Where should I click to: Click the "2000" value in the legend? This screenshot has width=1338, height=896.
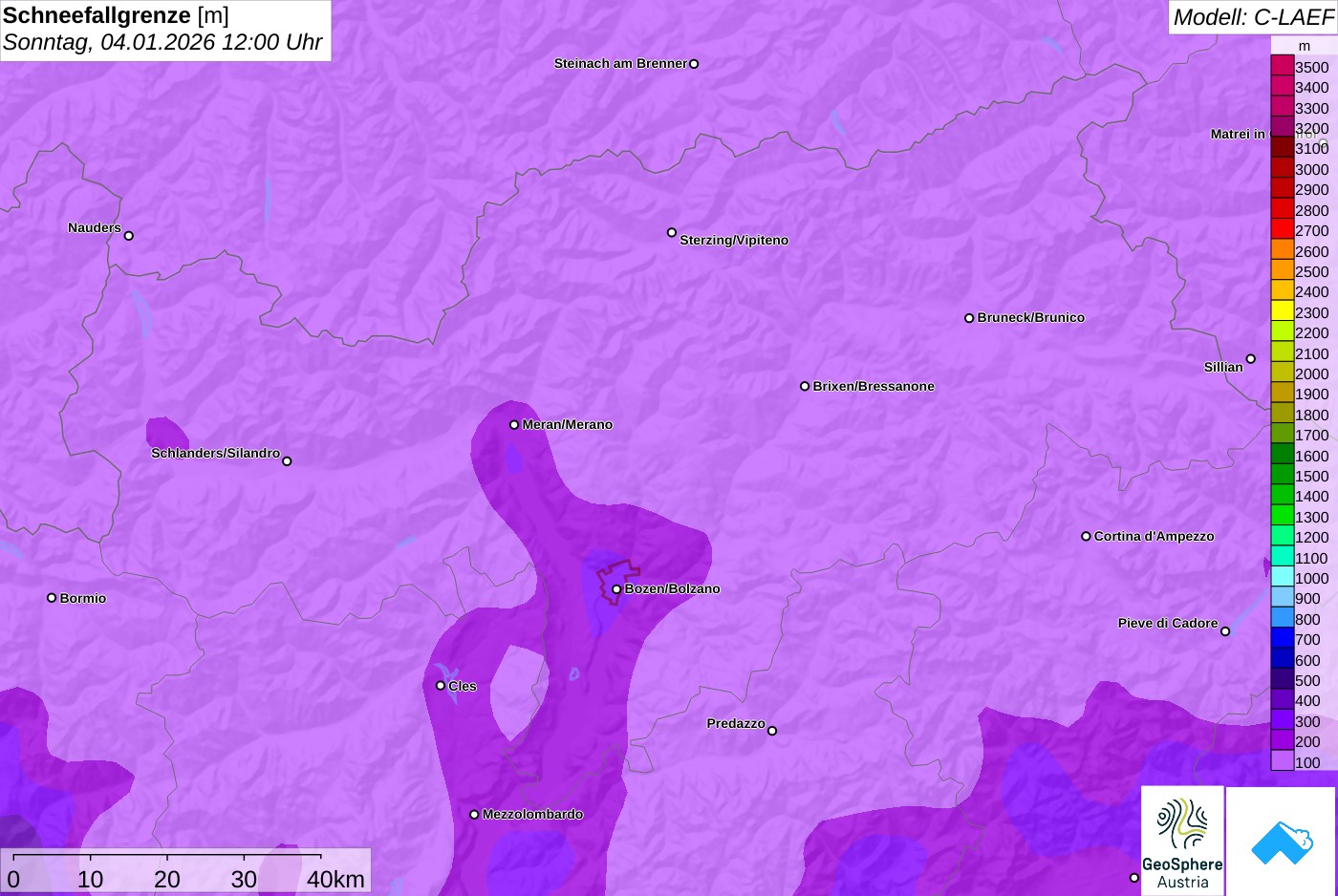pyautogui.click(x=1312, y=374)
